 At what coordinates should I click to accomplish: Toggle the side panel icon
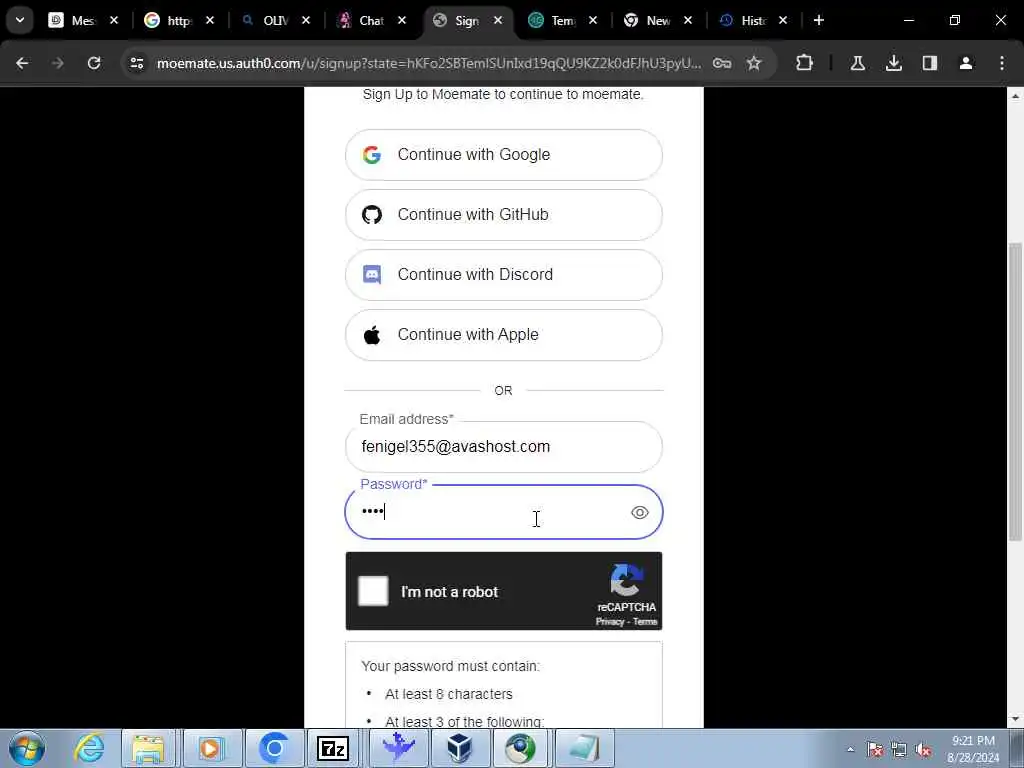pyautogui.click(x=930, y=63)
